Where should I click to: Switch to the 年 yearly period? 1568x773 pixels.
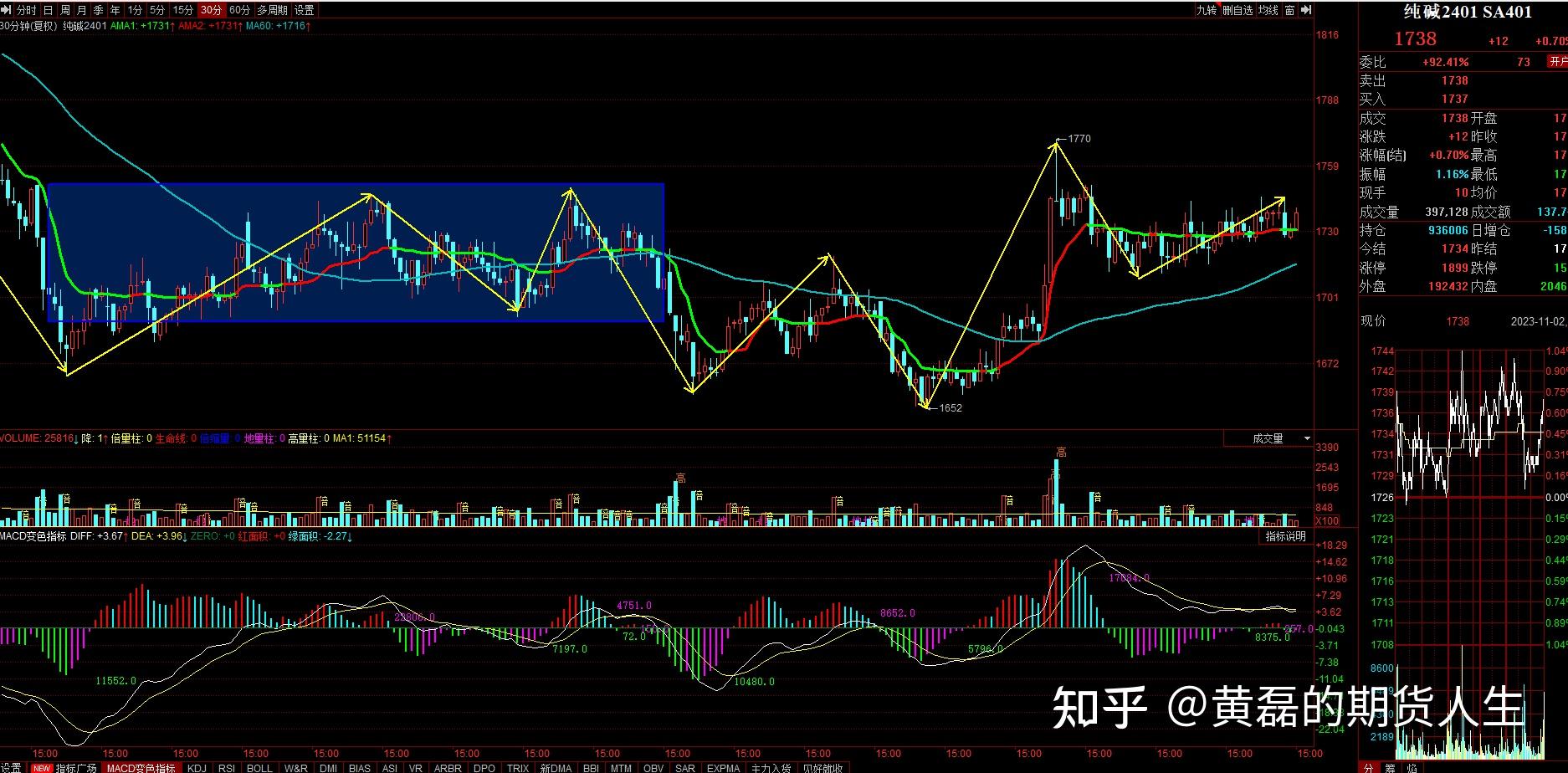(x=115, y=10)
